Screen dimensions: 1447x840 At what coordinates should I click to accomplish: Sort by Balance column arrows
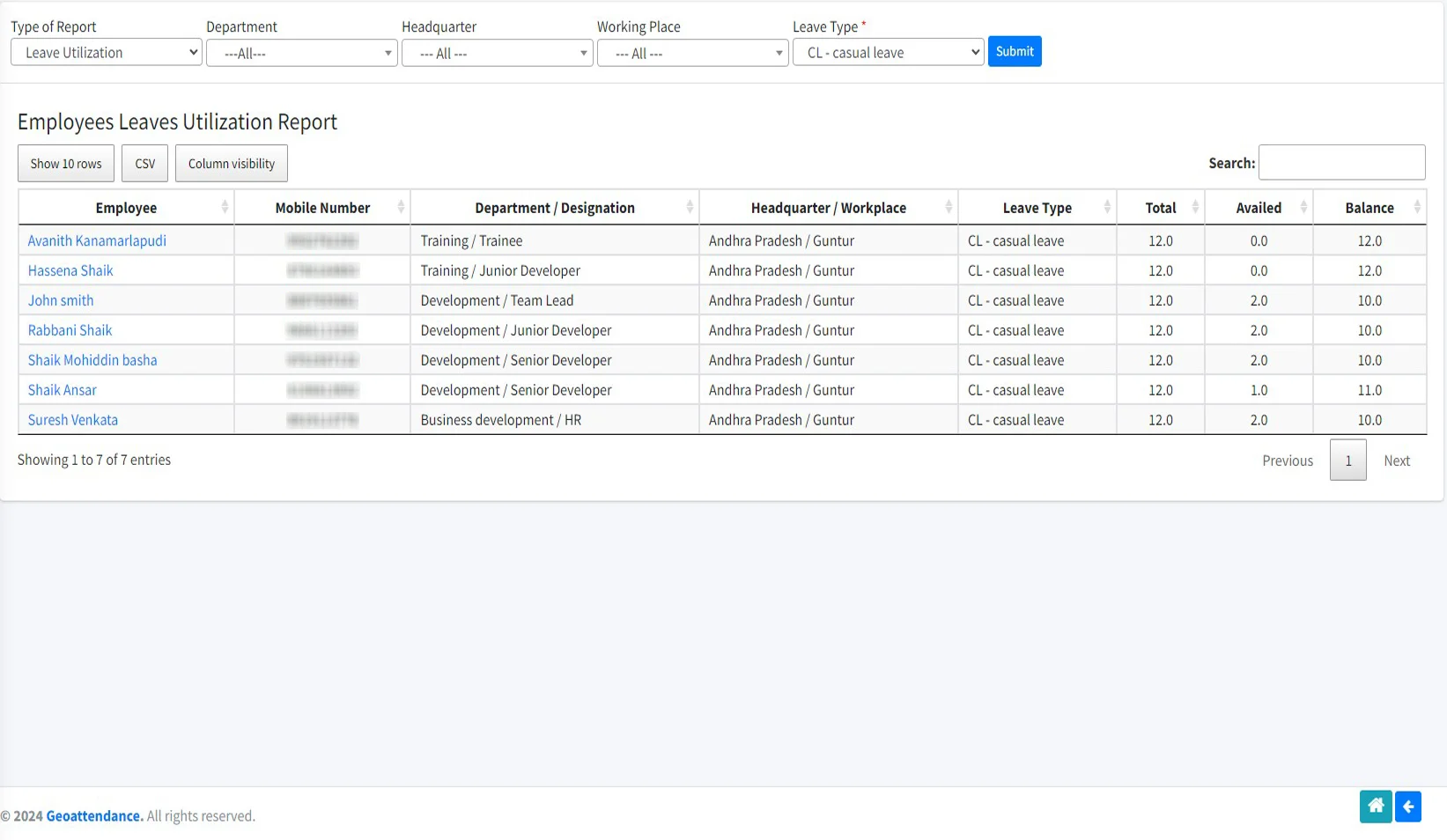1416,208
